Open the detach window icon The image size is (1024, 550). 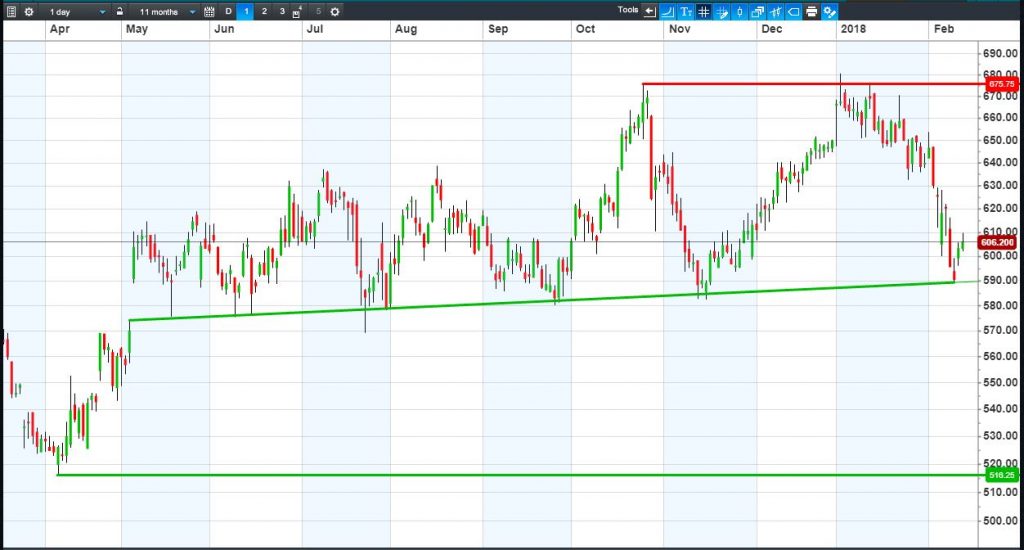coord(758,12)
